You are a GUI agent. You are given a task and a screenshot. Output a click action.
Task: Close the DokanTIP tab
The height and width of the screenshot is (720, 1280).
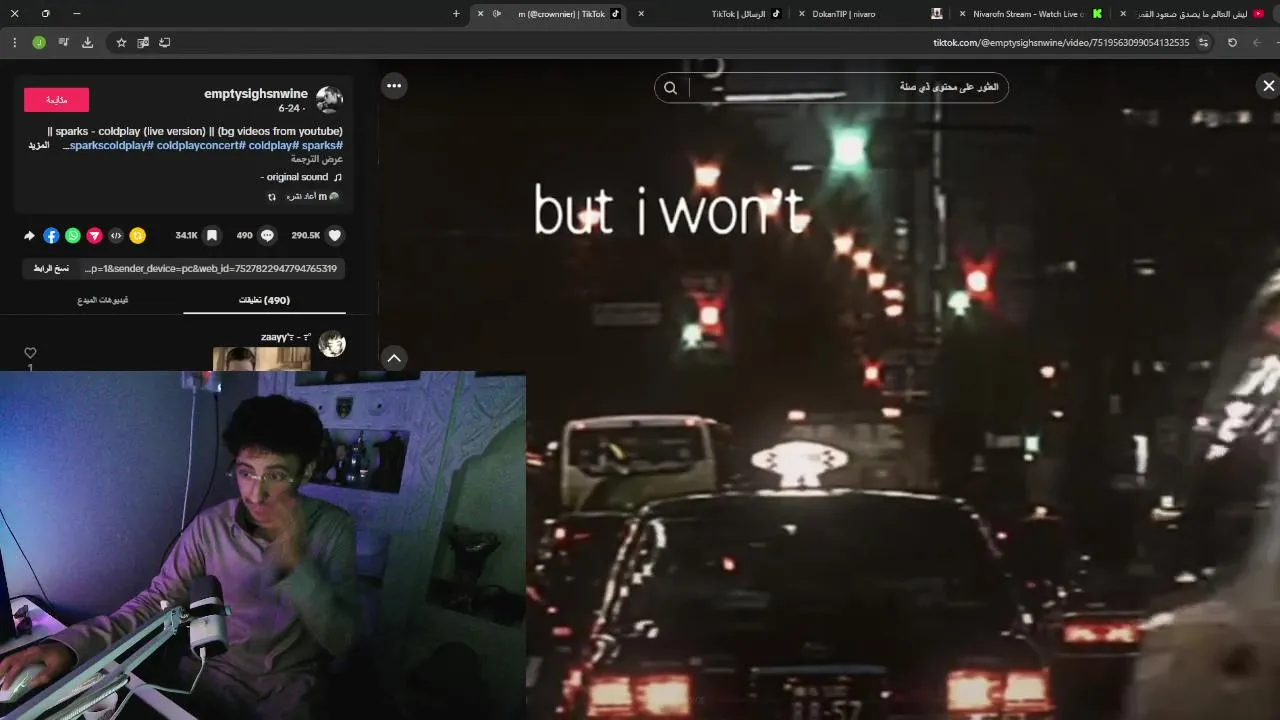click(802, 14)
